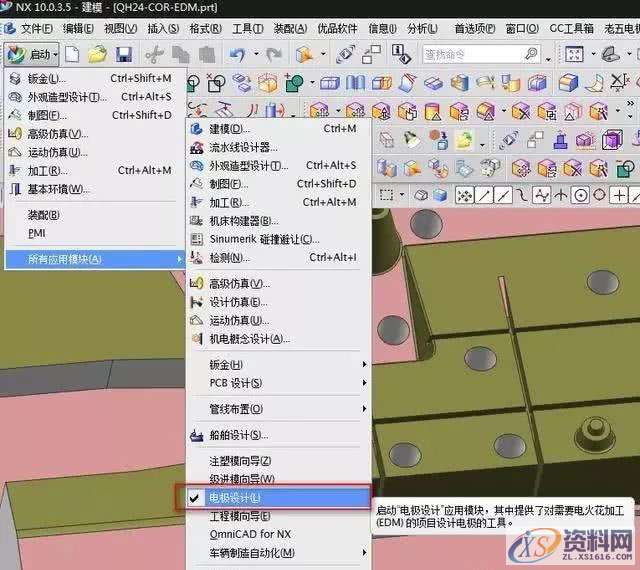640x570 pixels.
Task: Select 基本环境(W) in Start menu
Action: [95, 189]
